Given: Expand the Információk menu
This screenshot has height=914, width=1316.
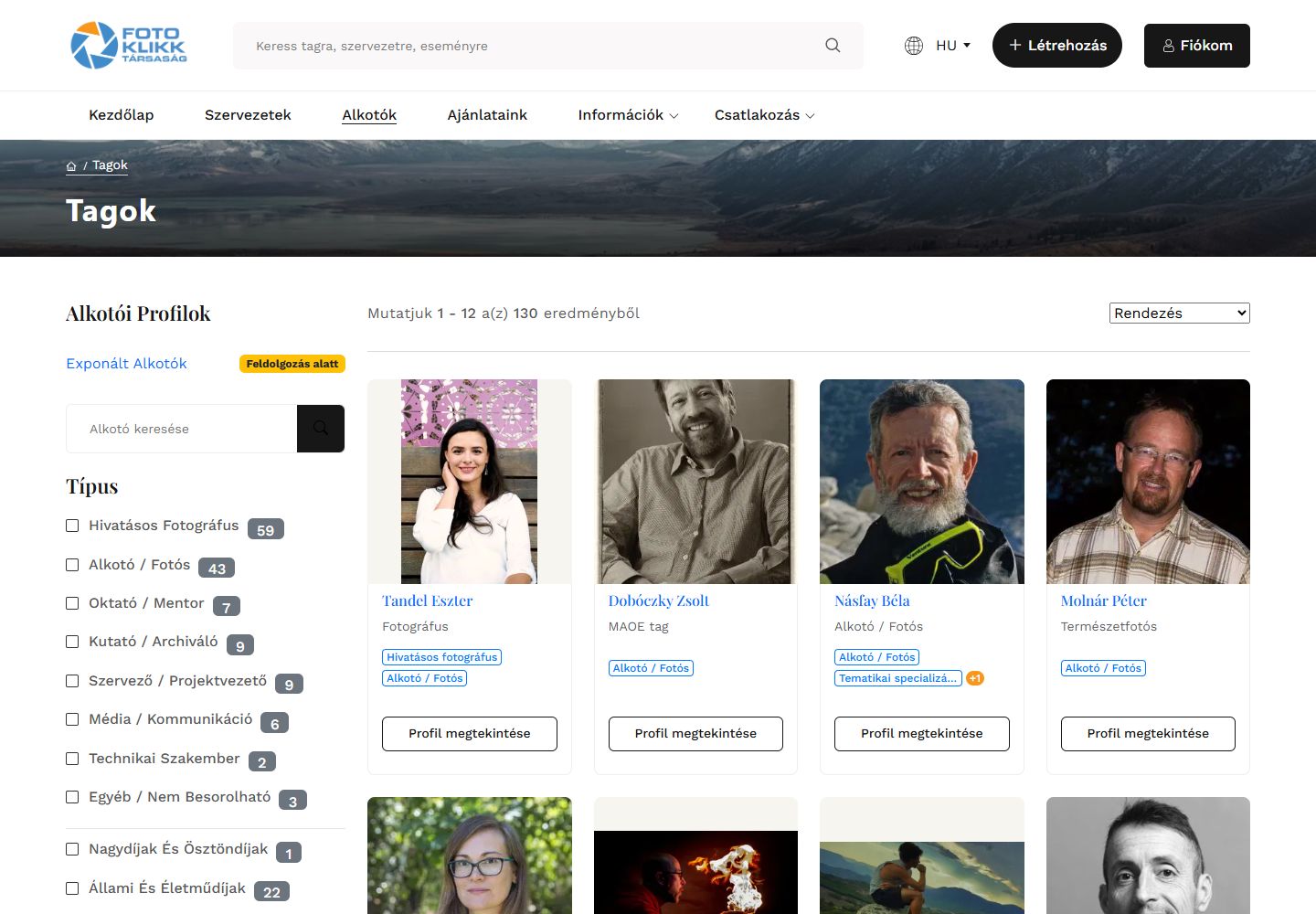Looking at the screenshot, I should [628, 115].
